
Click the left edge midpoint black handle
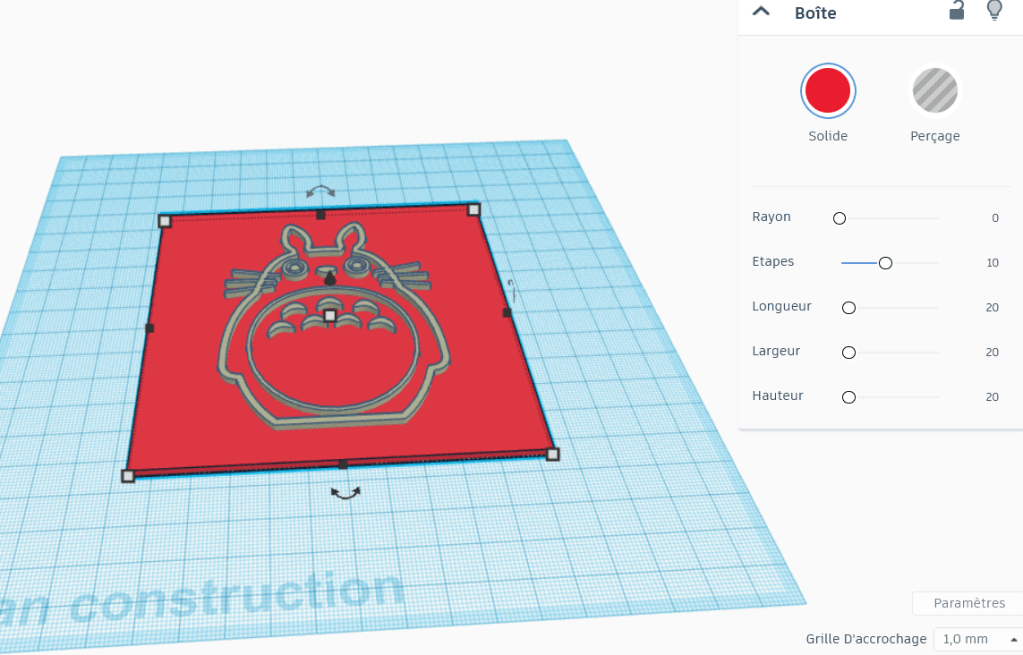150,327
